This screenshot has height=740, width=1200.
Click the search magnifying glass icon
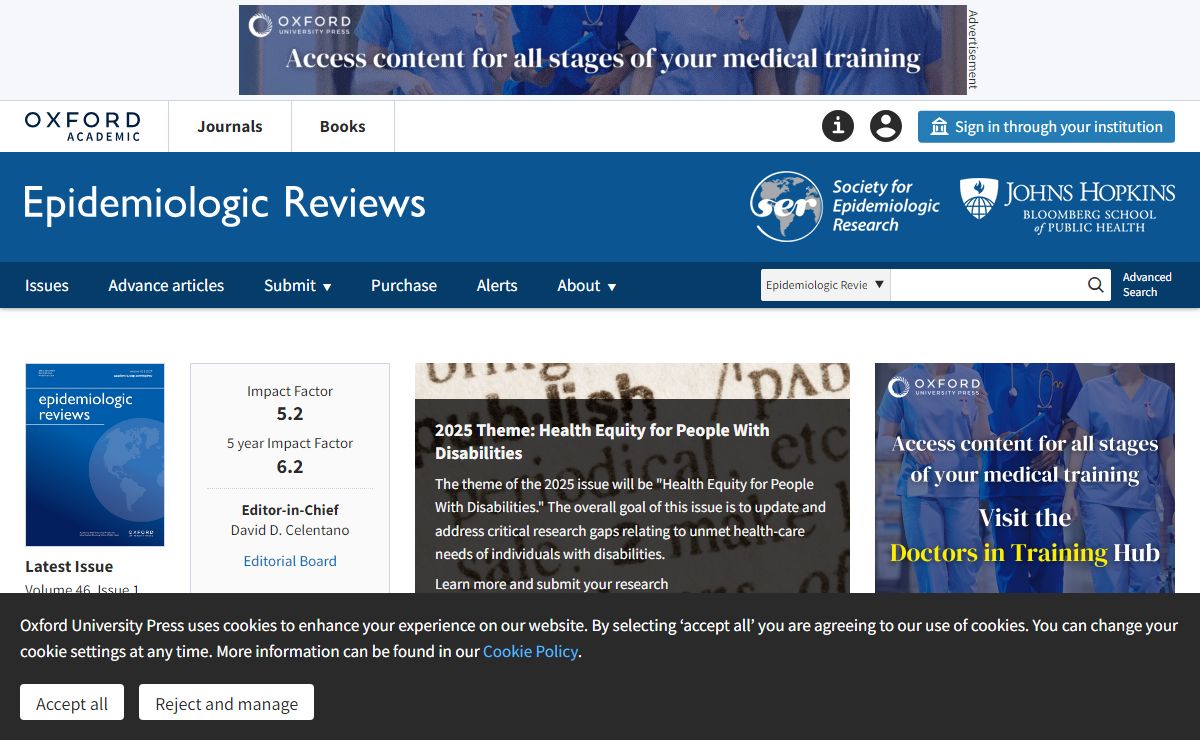click(1096, 285)
